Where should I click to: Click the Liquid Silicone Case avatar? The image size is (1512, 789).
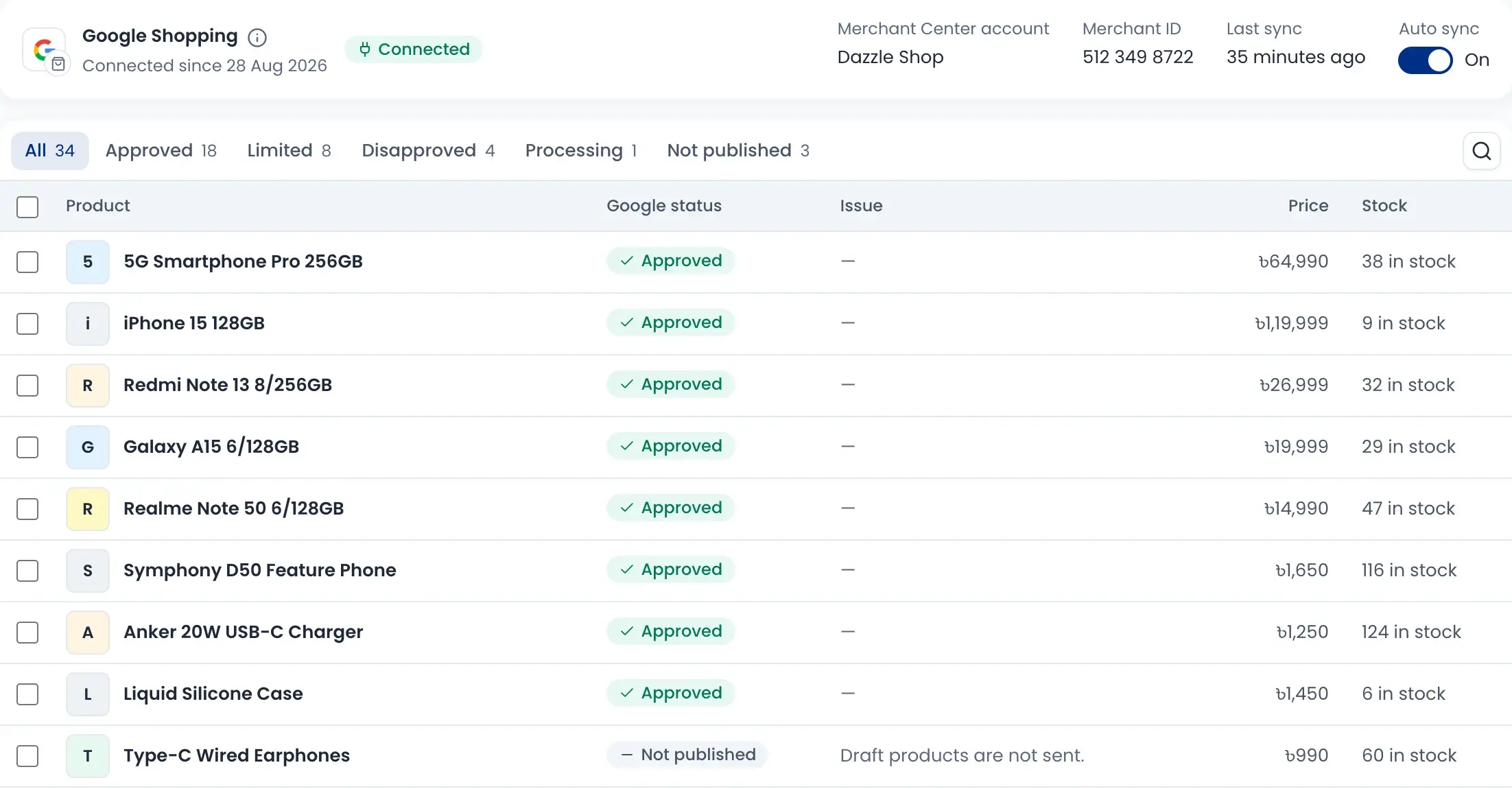click(88, 694)
